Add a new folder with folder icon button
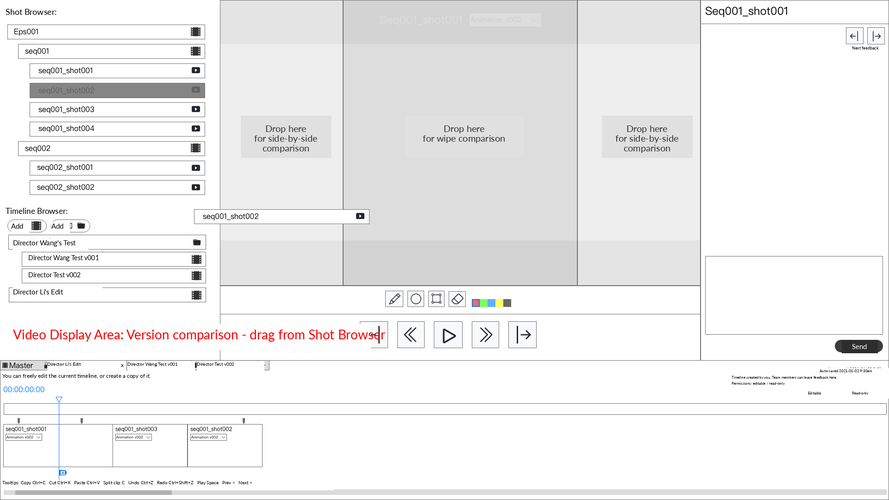 (x=70, y=226)
